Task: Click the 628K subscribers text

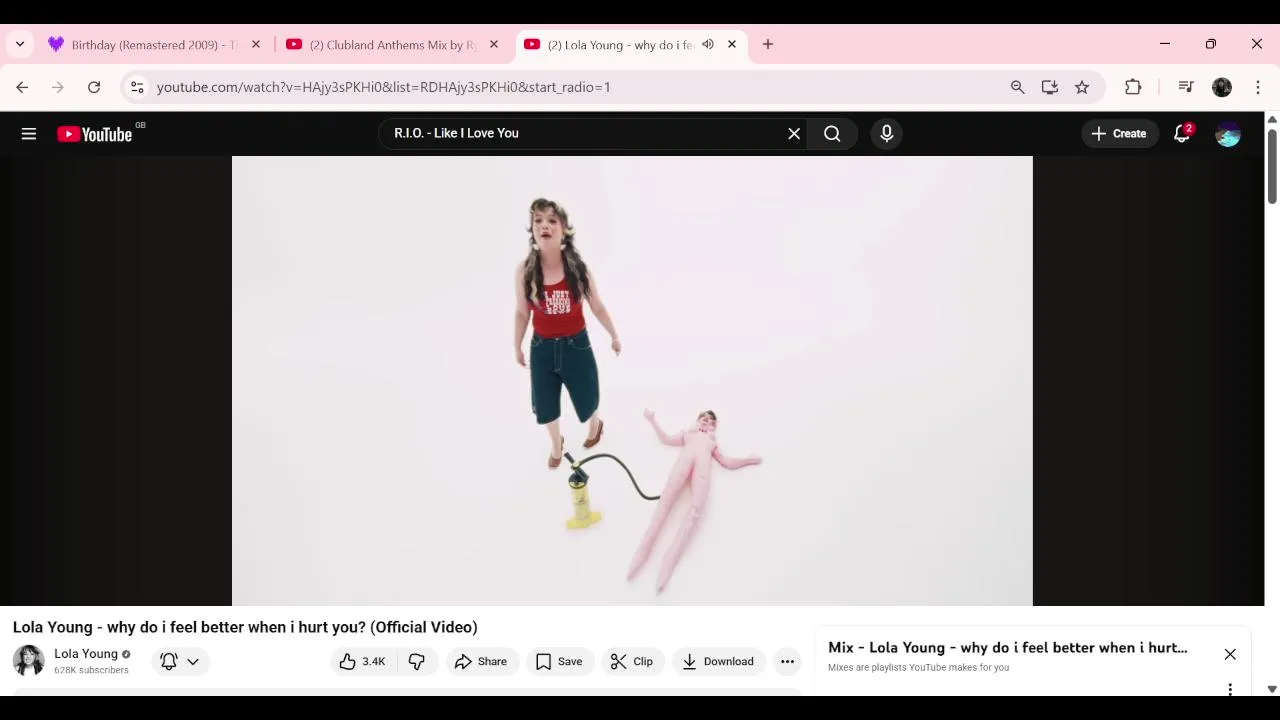Action: pyautogui.click(x=91, y=670)
